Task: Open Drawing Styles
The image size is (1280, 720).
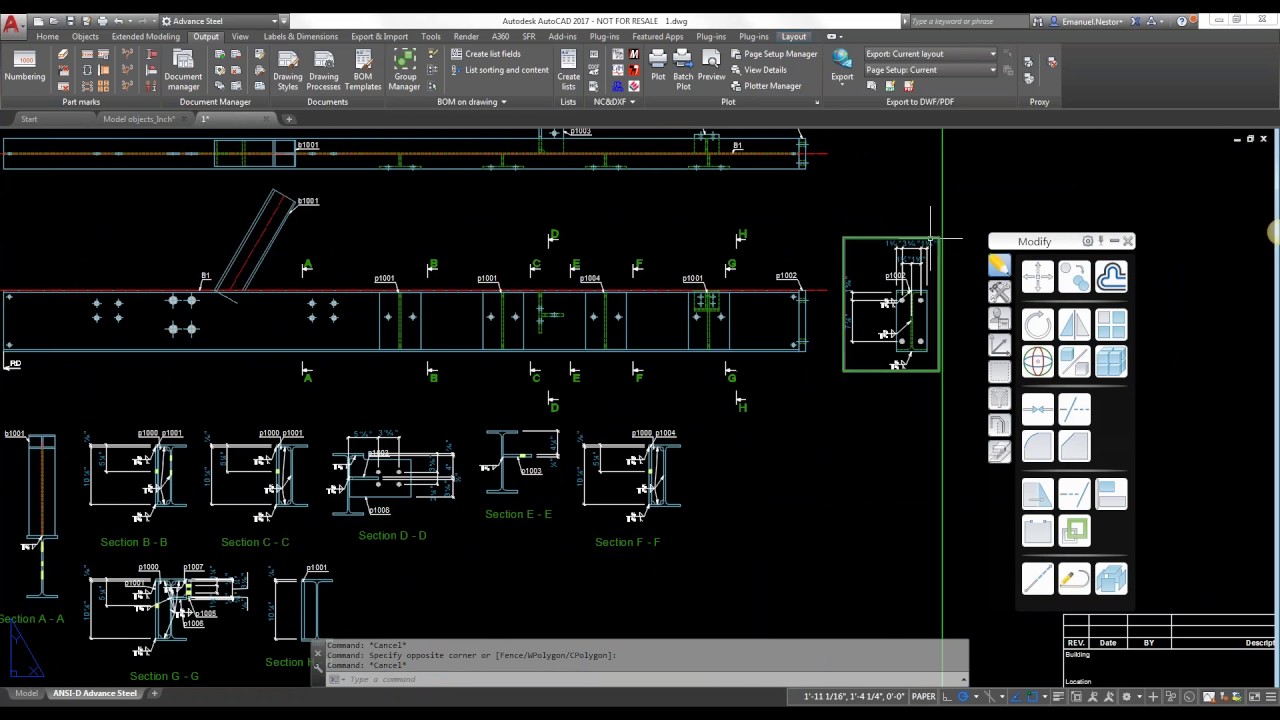Action: click(287, 70)
